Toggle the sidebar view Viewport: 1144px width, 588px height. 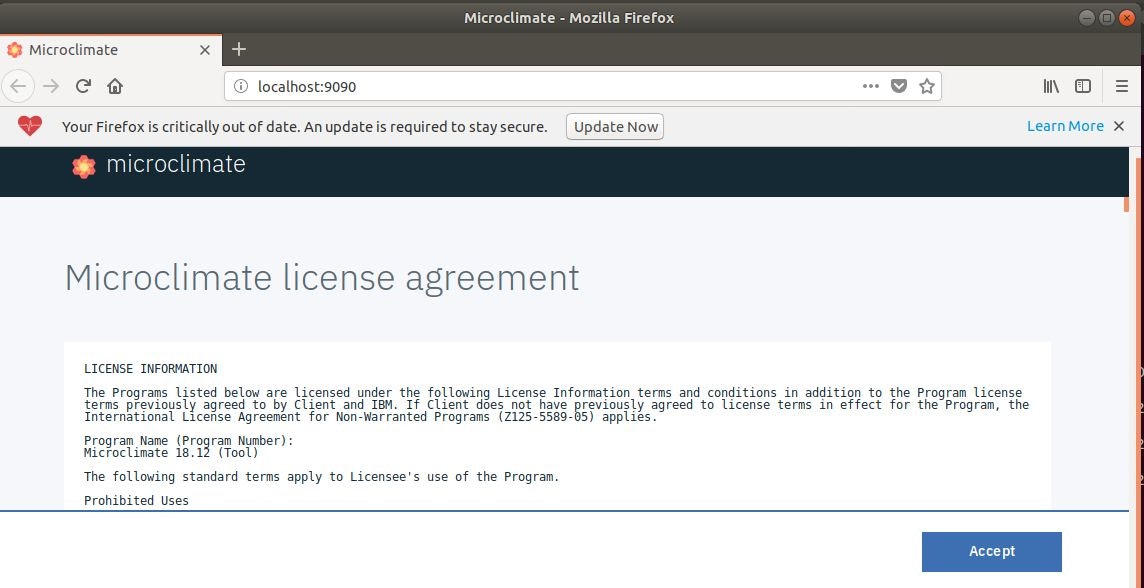(x=1083, y=86)
